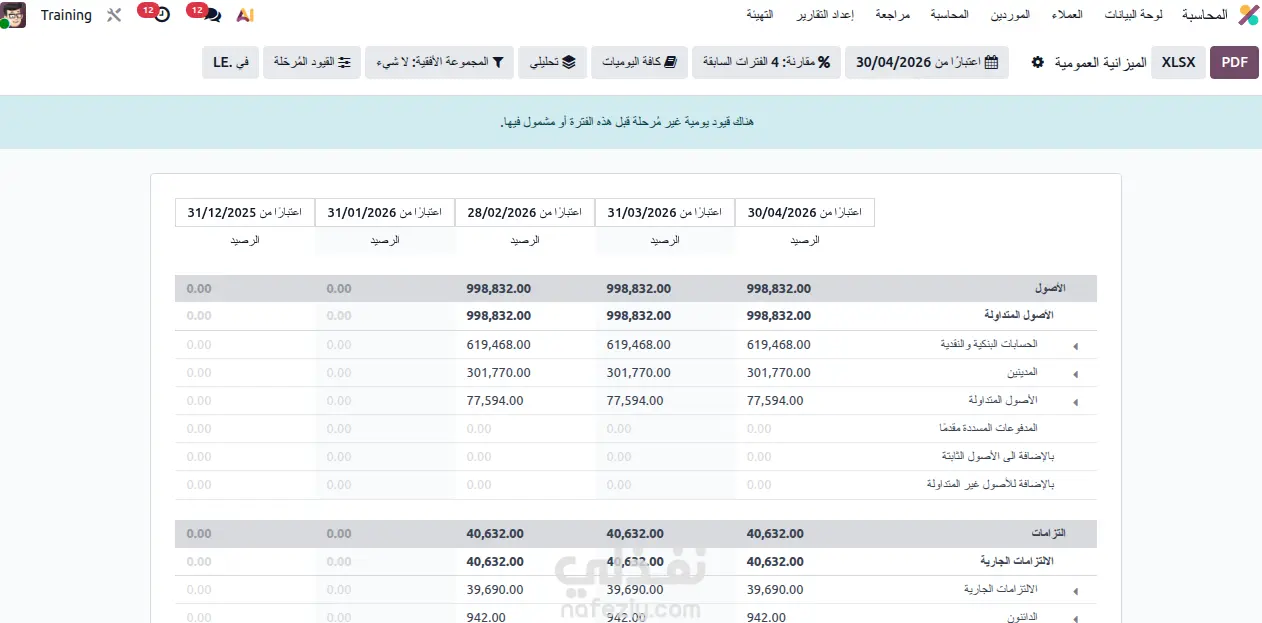Viewport: 1262px width, 623px height.
Task: Click the المدفوعات المسددة مقدمًا row
Action: pyautogui.click(x=636, y=428)
